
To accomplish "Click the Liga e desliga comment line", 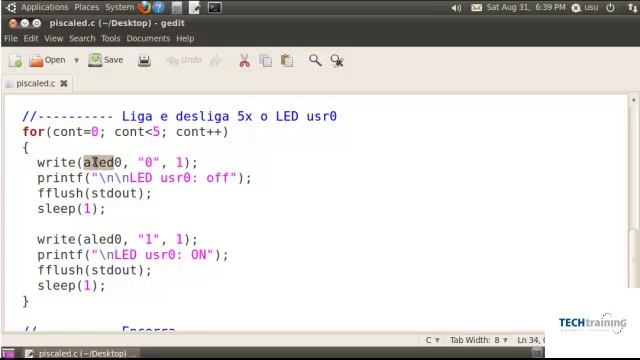I will coord(180,116).
